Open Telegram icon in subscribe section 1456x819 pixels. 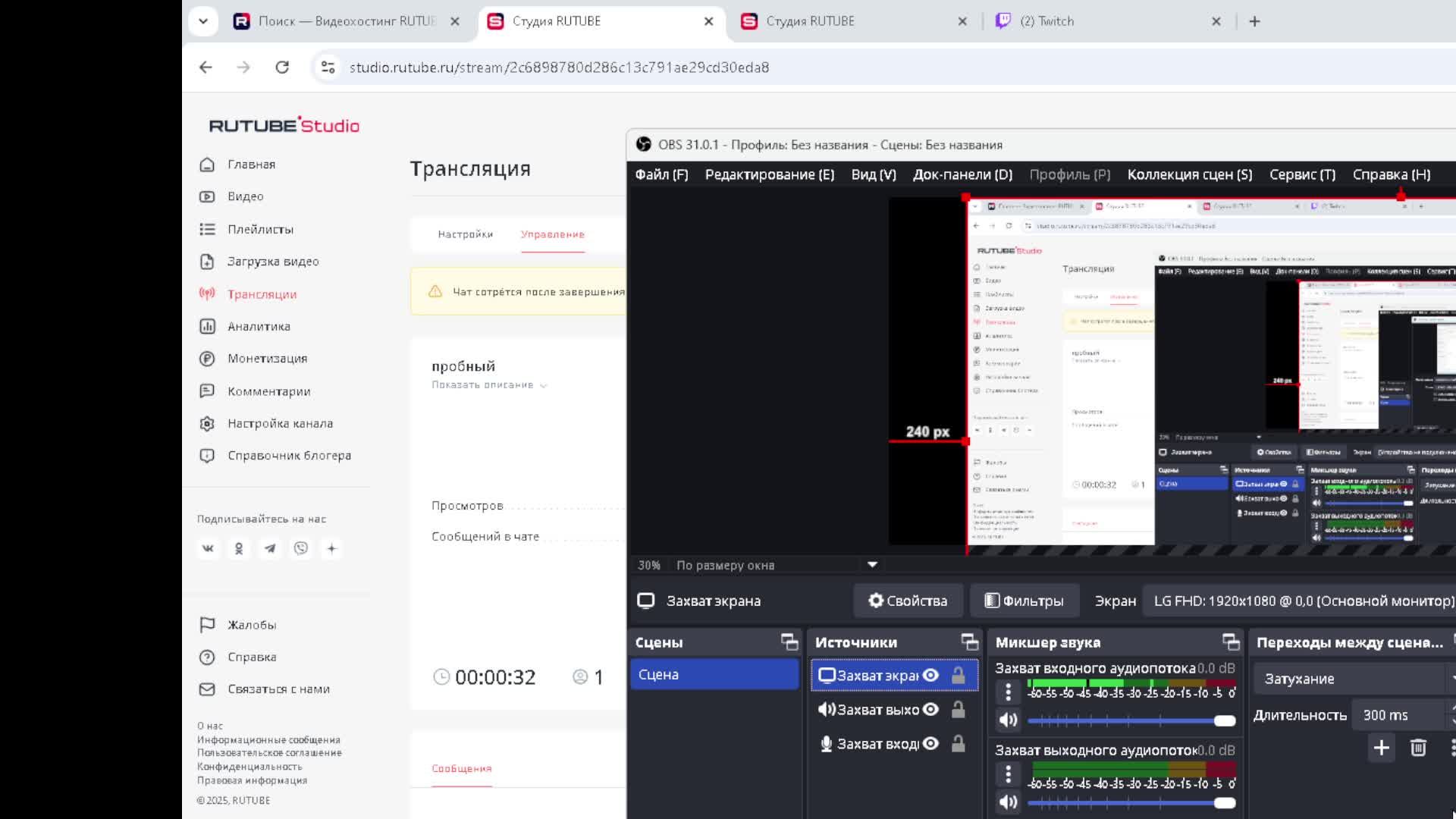coord(270,548)
